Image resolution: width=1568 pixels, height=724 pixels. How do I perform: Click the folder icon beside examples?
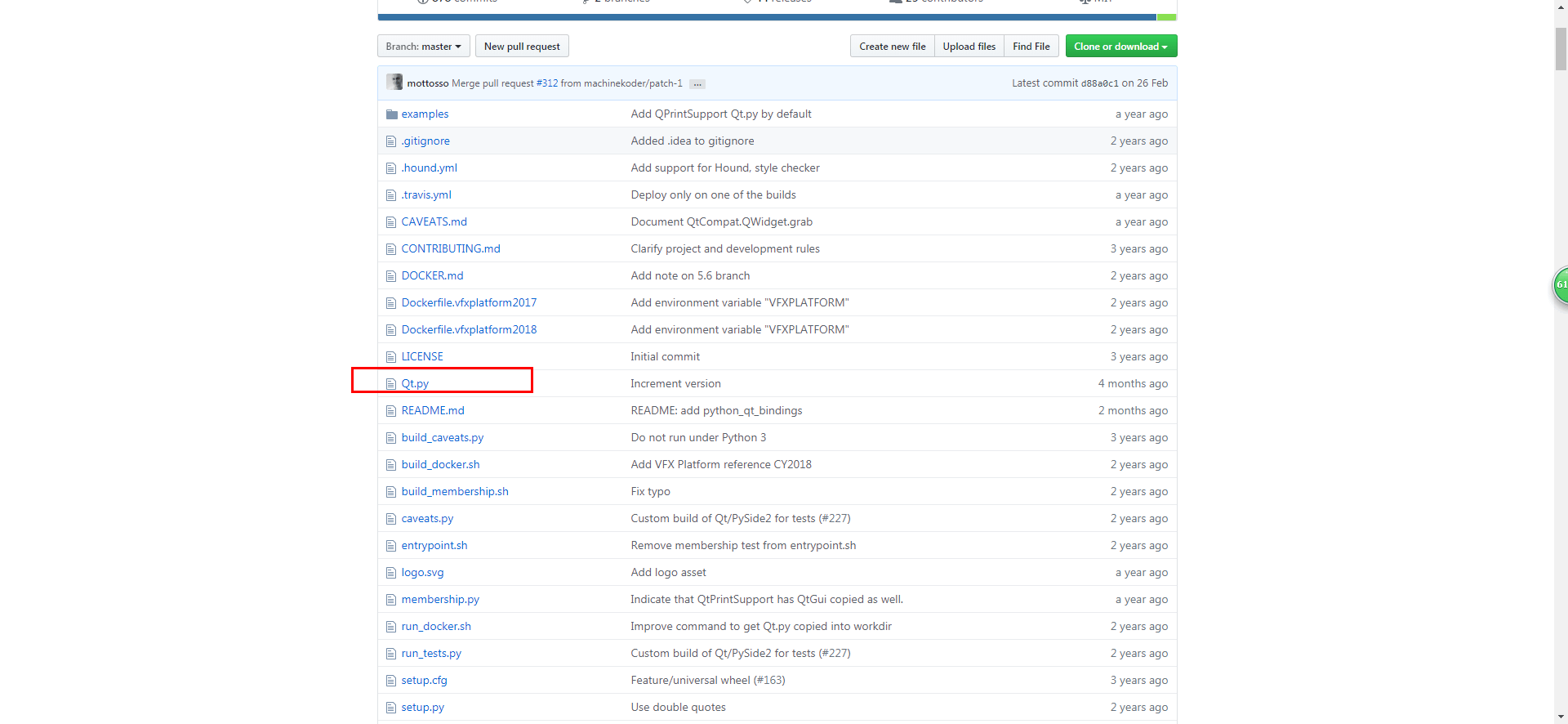tap(391, 114)
